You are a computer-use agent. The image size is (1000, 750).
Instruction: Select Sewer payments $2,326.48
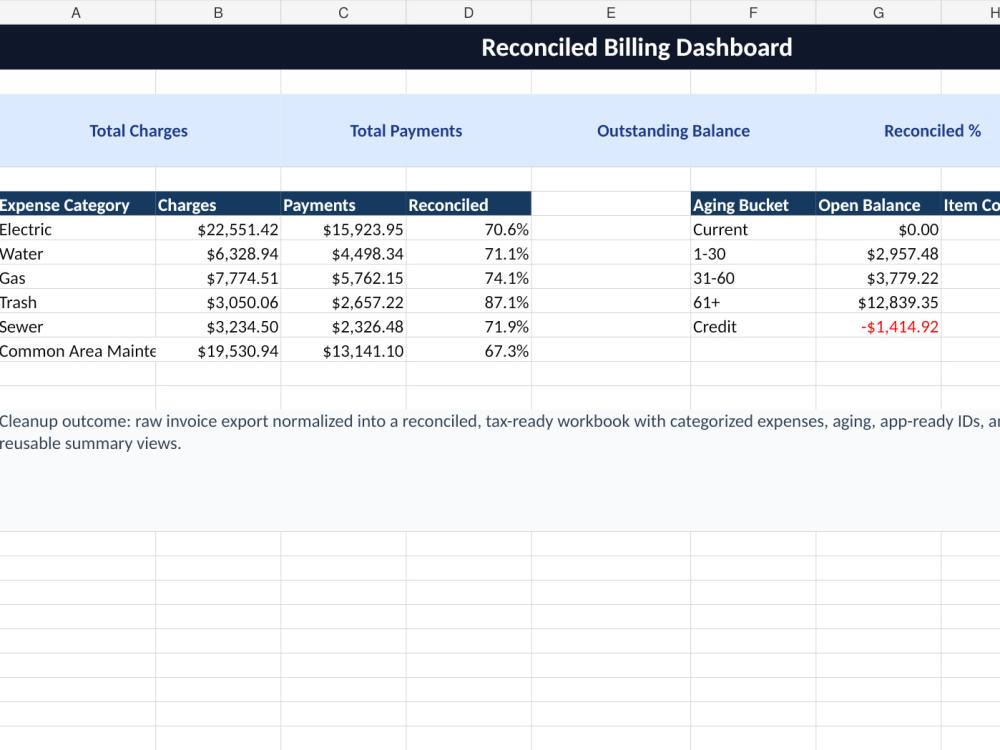coord(343,325)
